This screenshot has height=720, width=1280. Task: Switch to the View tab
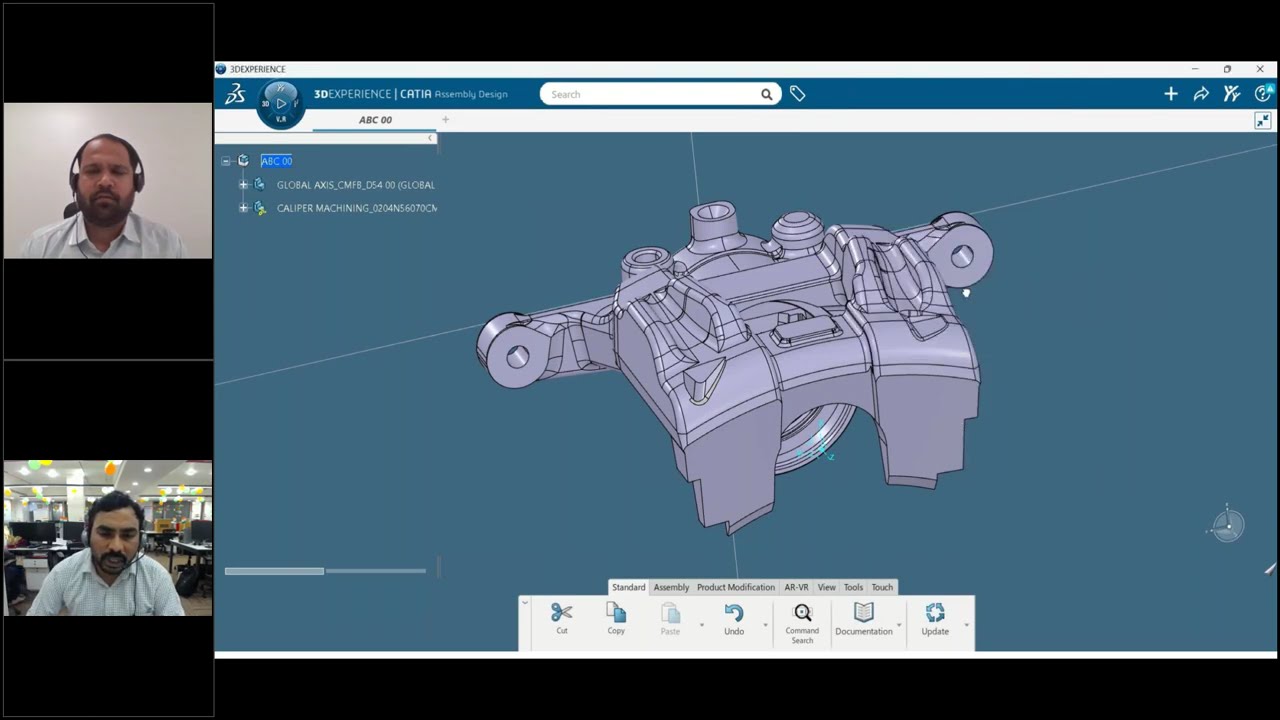click(826, 587)
